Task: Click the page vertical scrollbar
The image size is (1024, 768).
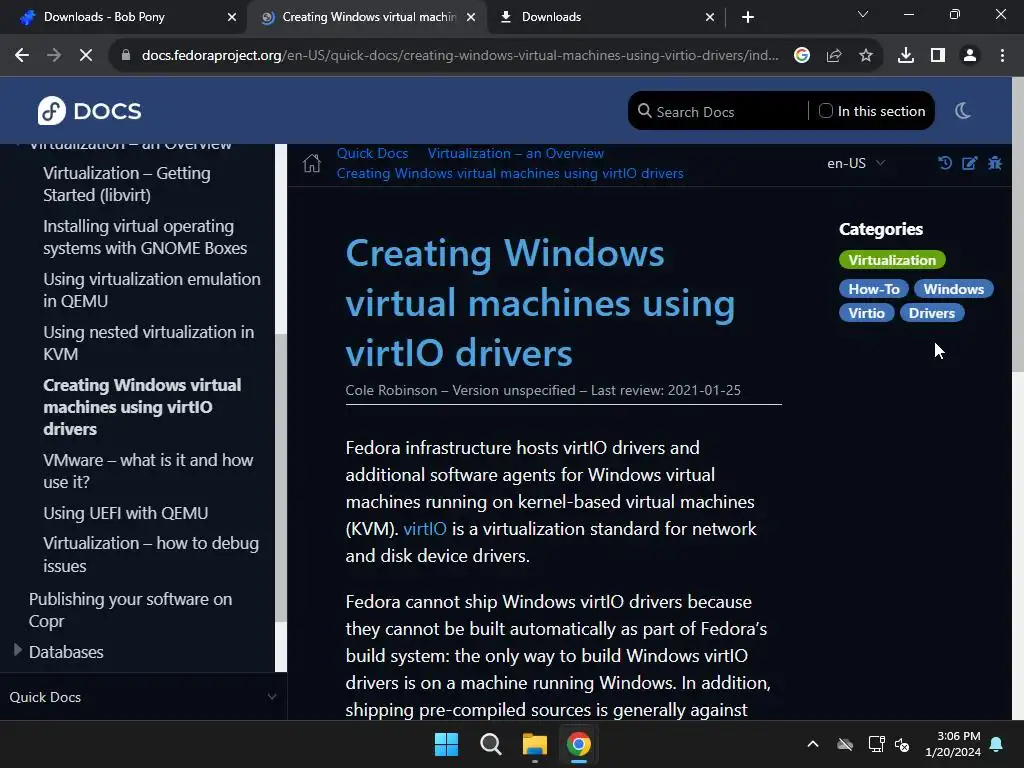Action: tap(1017, 225)
